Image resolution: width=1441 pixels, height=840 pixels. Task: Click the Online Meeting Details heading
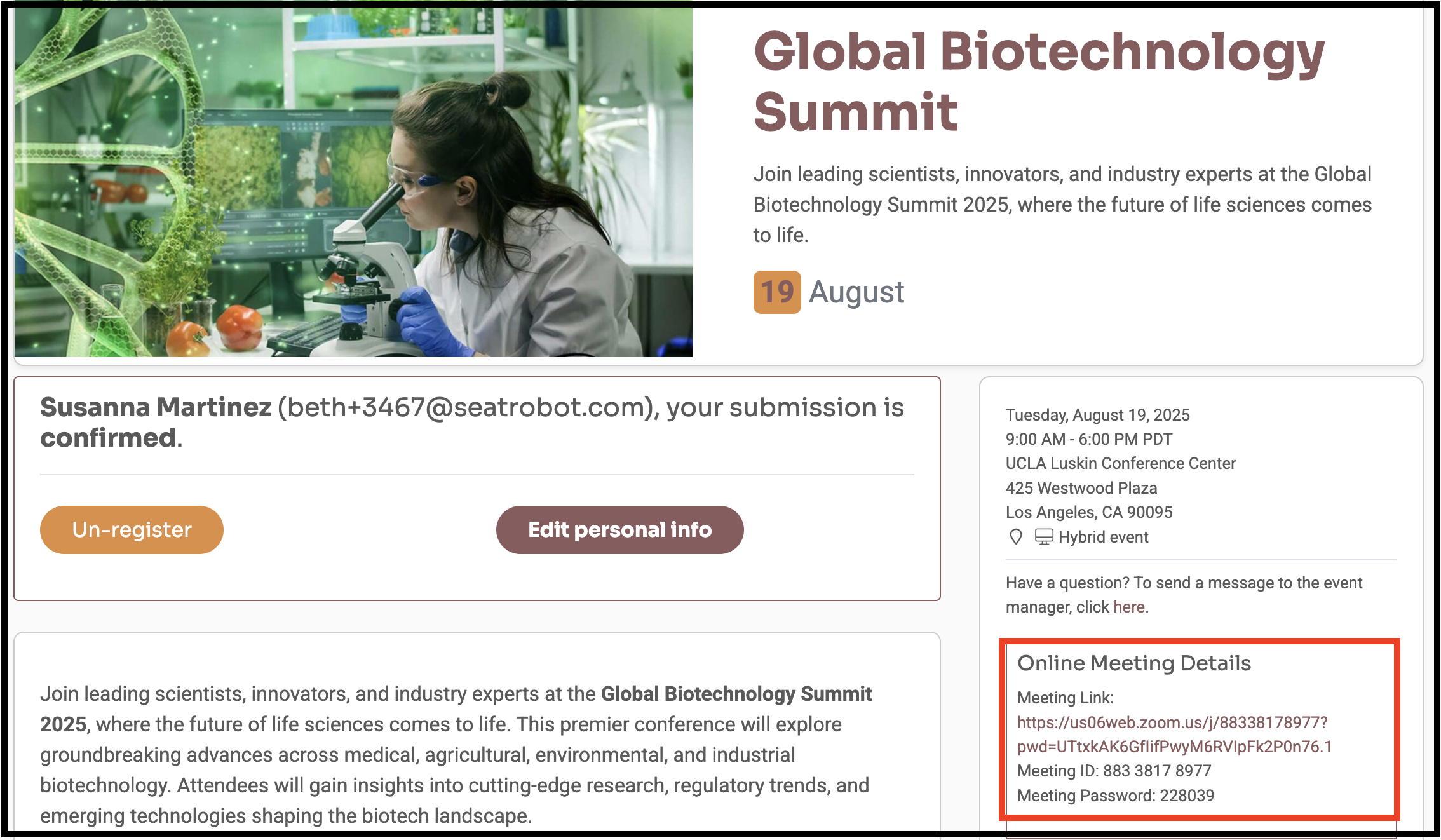[1133, 663]
